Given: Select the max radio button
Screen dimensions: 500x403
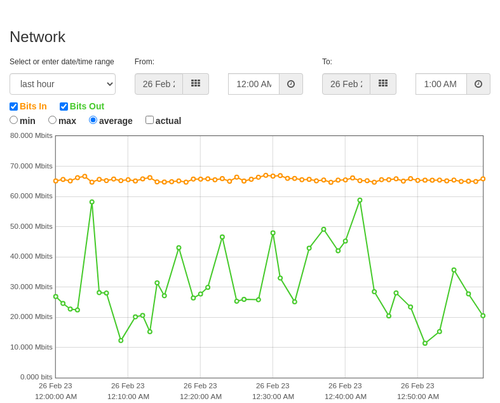Looking at the screenshot, I should [52, 120].
